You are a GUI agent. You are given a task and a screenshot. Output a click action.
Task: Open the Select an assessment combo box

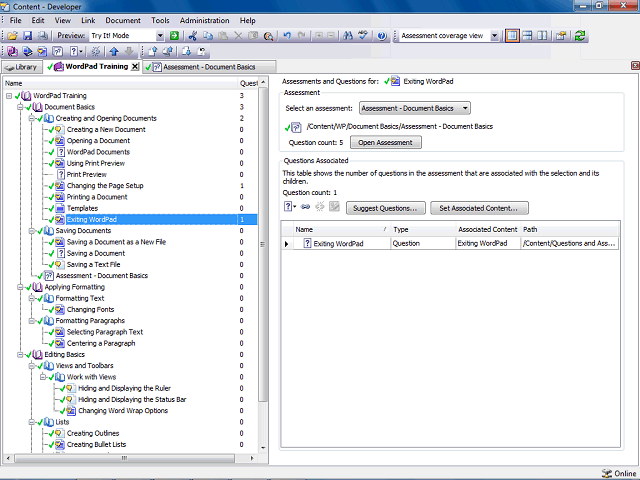pyautogui.click(x=415, y=108)
